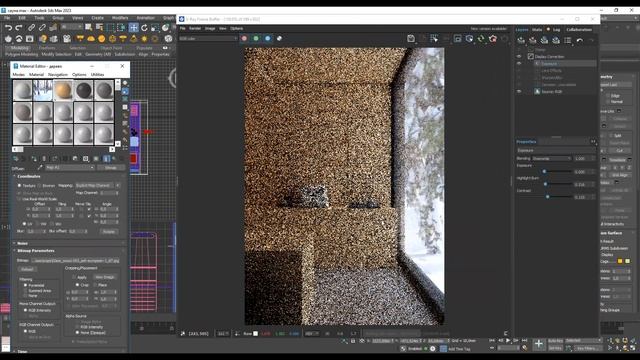The height and width of the screenshot is (360, 640).
Task: Select the Link tool icon
Action: click(x=31, y=28)
